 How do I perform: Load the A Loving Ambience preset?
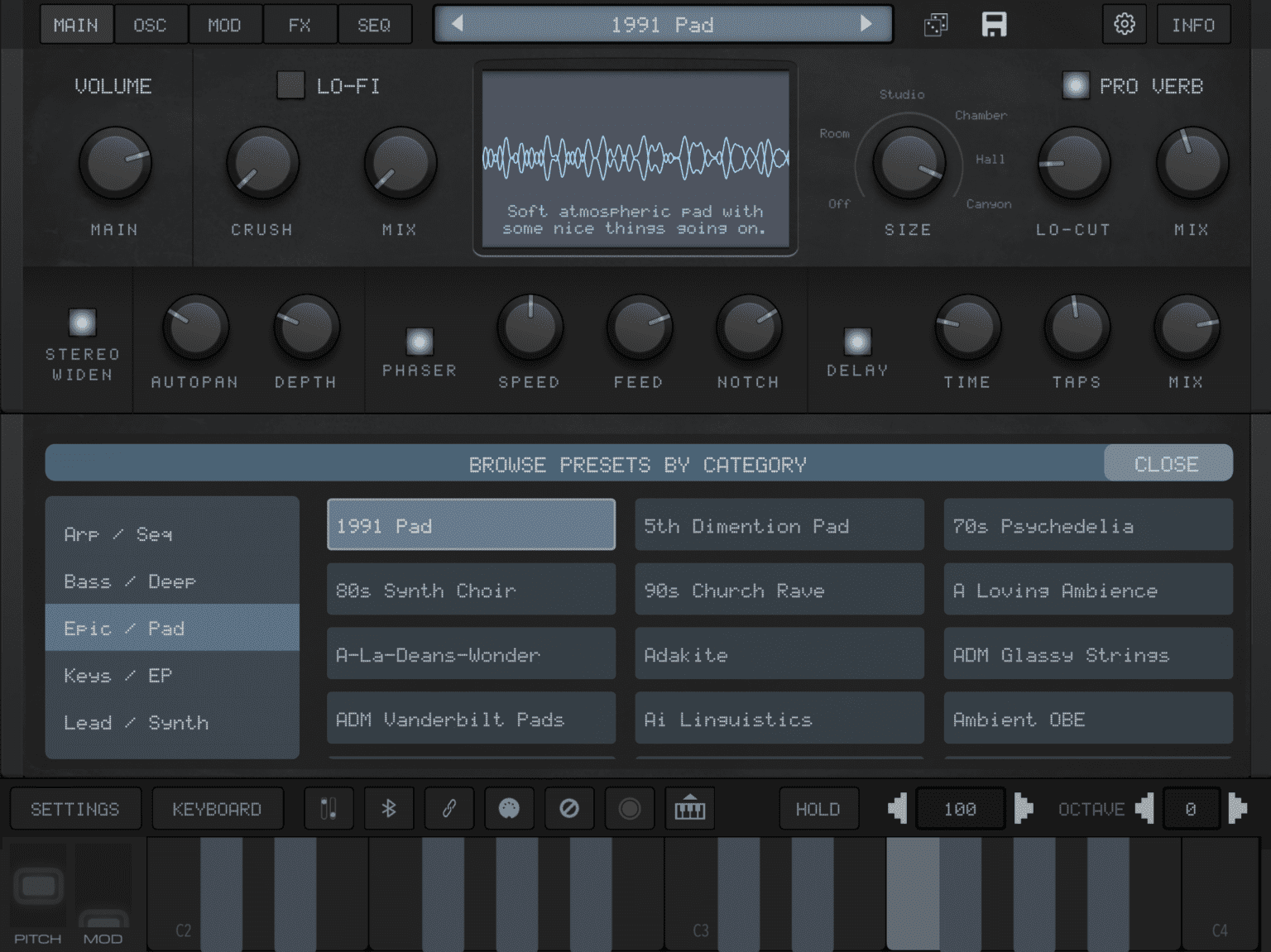(x=1088, y=590)
